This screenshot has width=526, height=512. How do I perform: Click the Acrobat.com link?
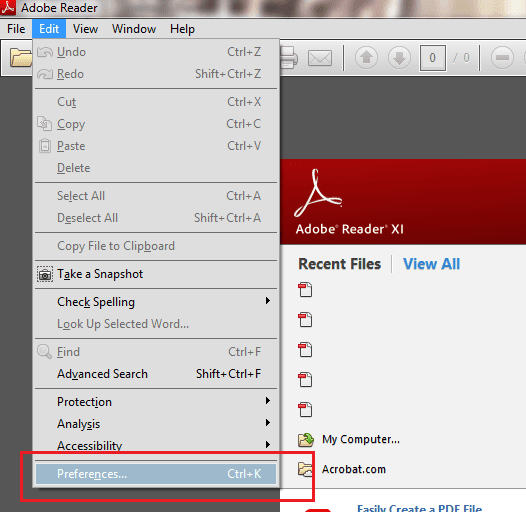354,469
